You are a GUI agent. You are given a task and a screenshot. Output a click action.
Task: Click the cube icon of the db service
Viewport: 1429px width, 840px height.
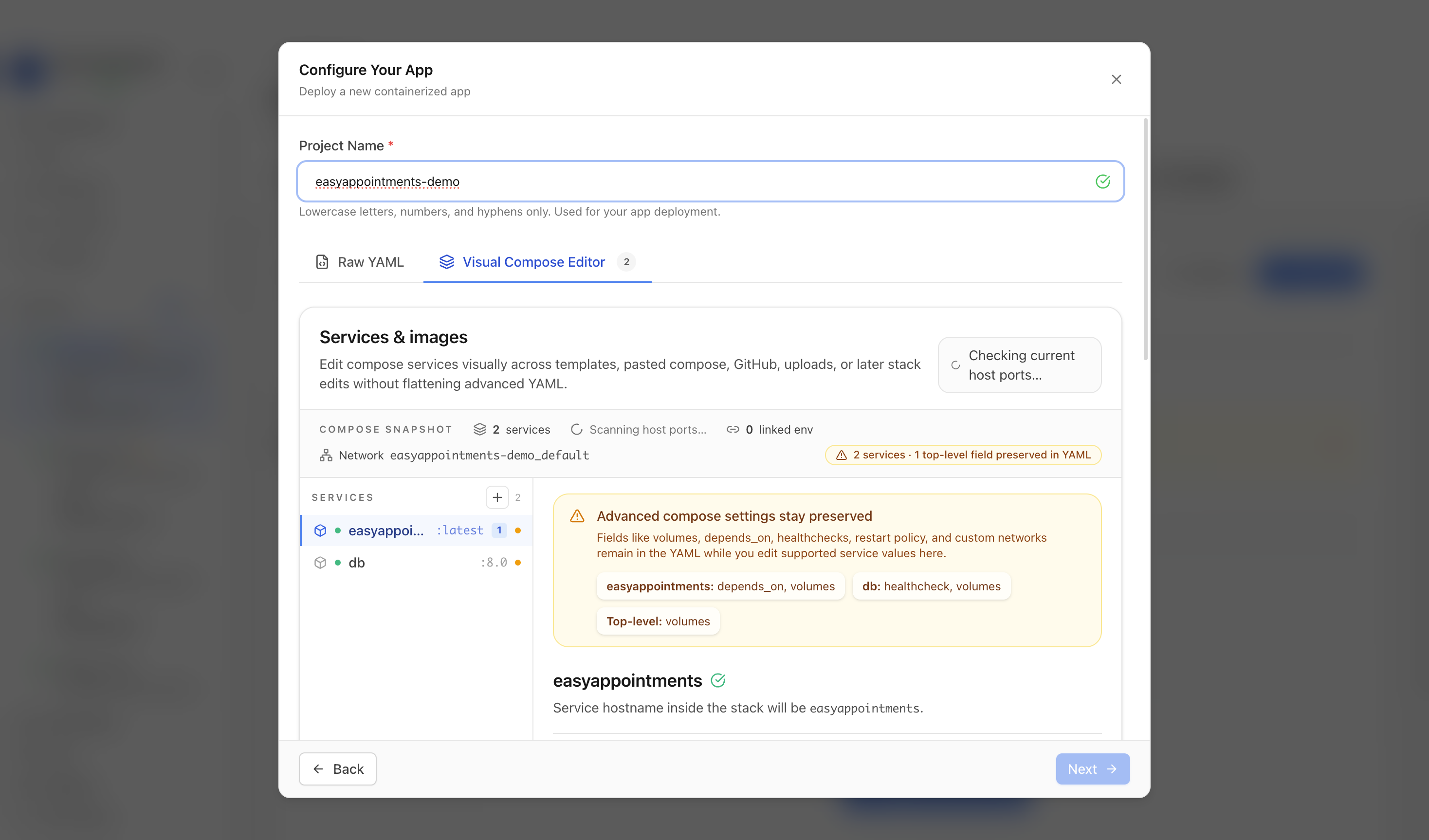tap(320, 563)
